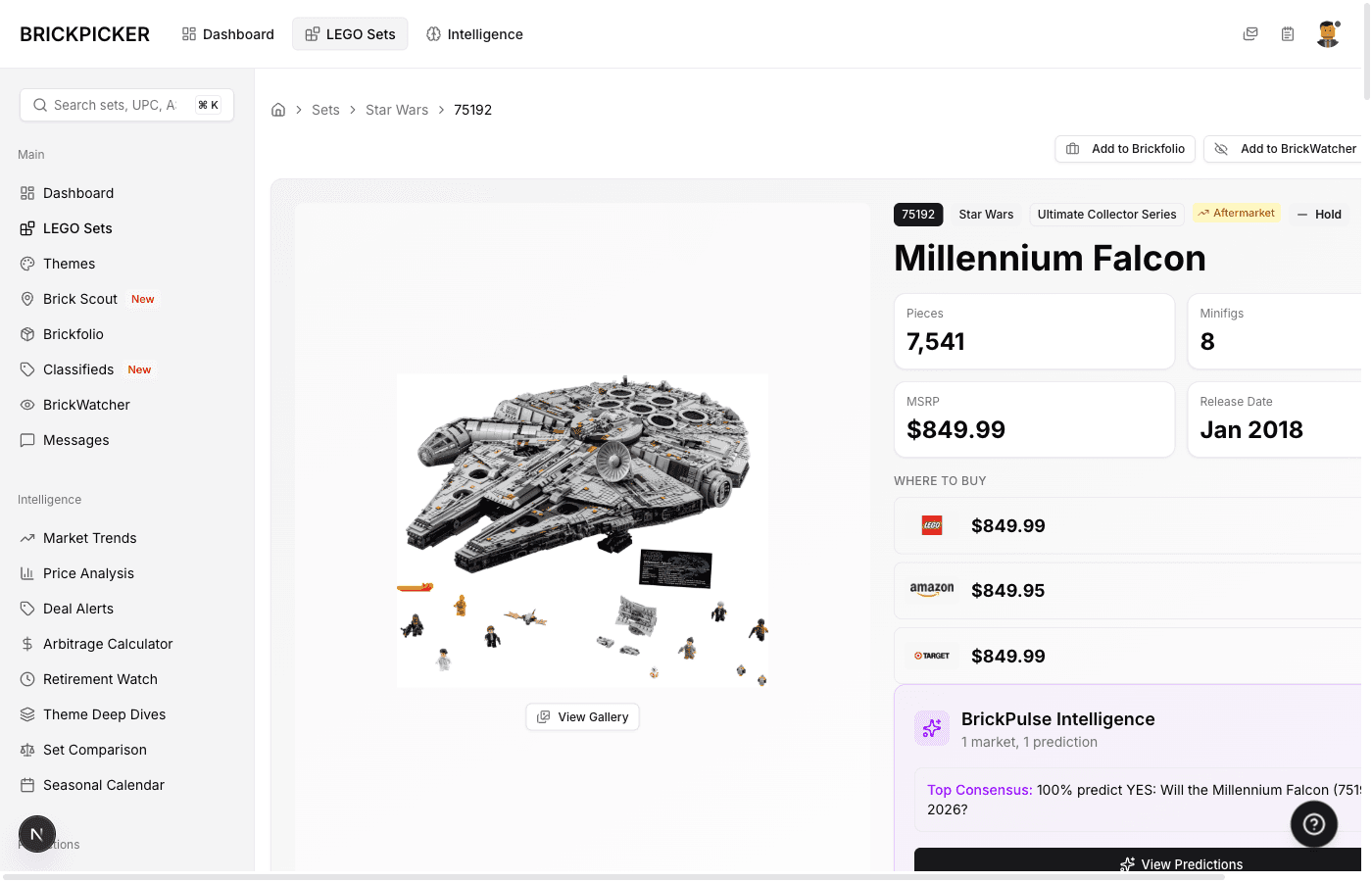Click the View Predictions button
The width and height of the screenshot is (1372, 882).
(1181, 863)
